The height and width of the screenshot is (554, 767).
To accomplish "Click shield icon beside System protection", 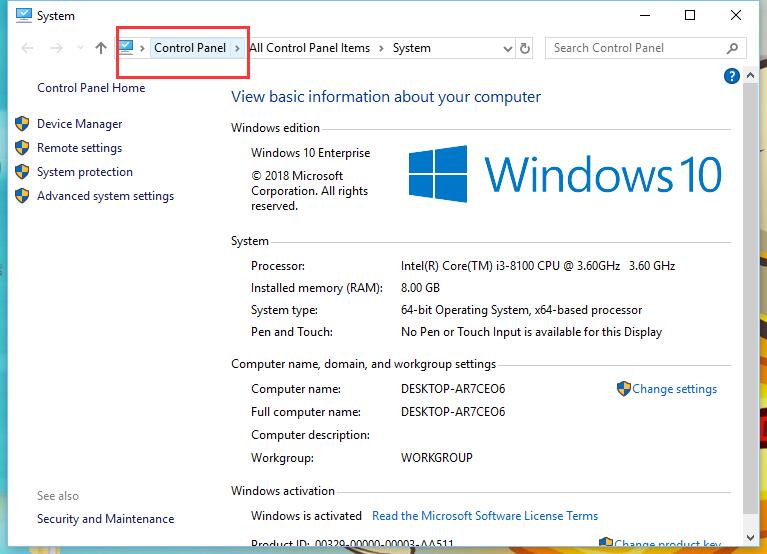I will tap(22, 172).
